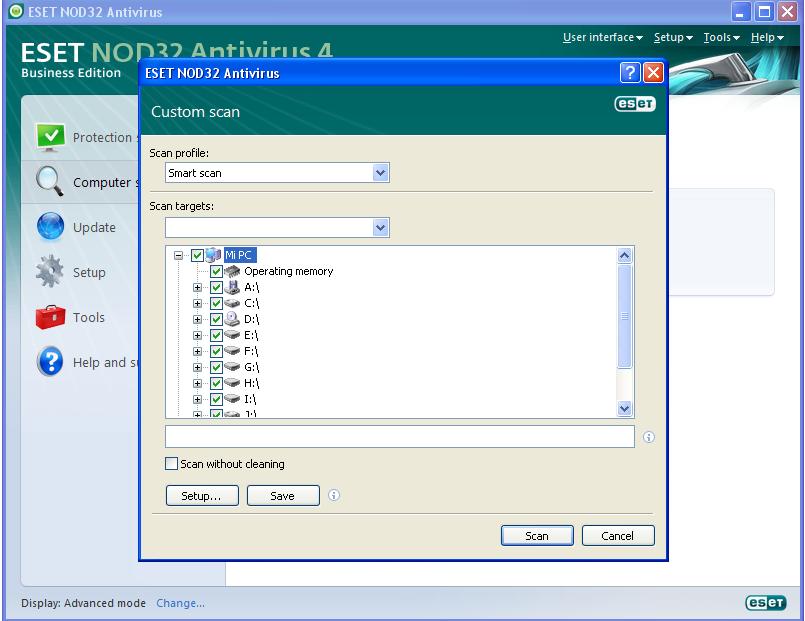
Task: Select the Operating memory label
Action: (x=289, y=271)
